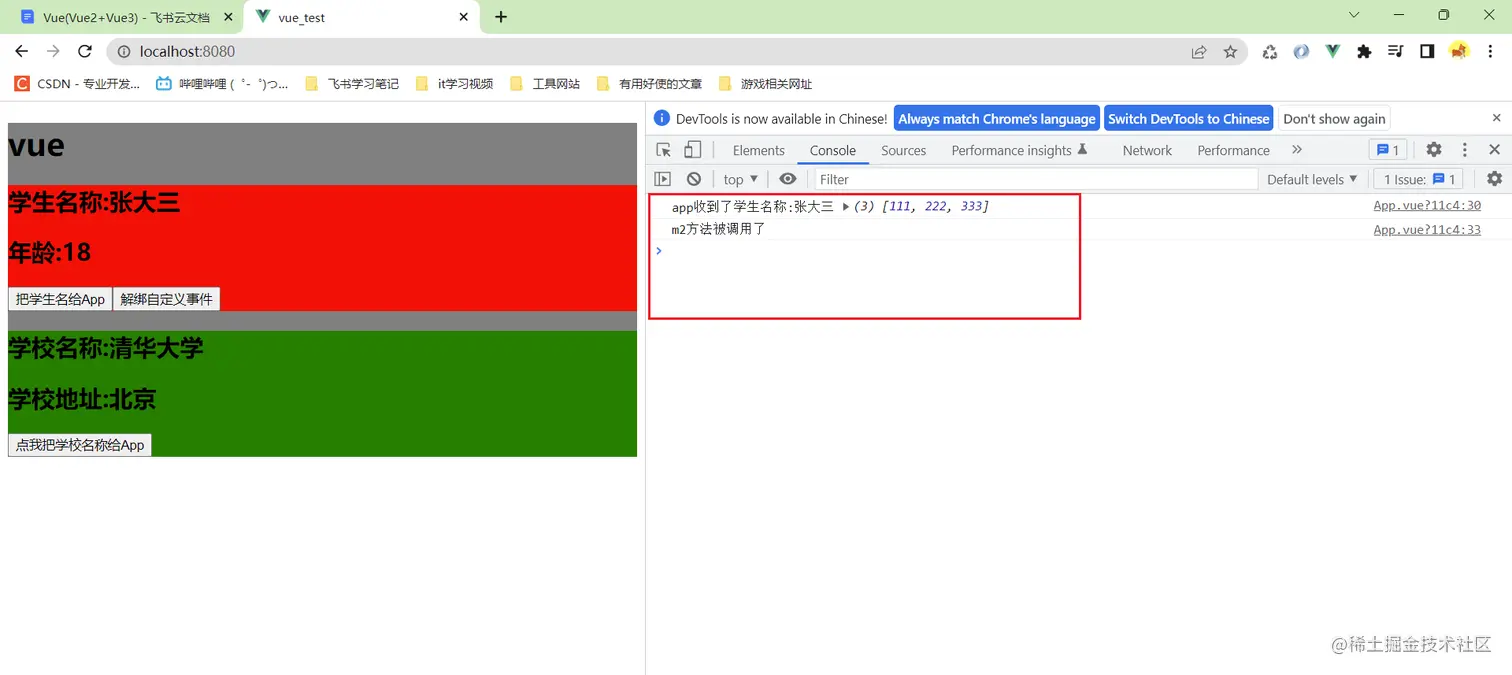Go forward to the next page
Image resolution: width=1512 pixels, height=675 pixels.
[53, 51]
